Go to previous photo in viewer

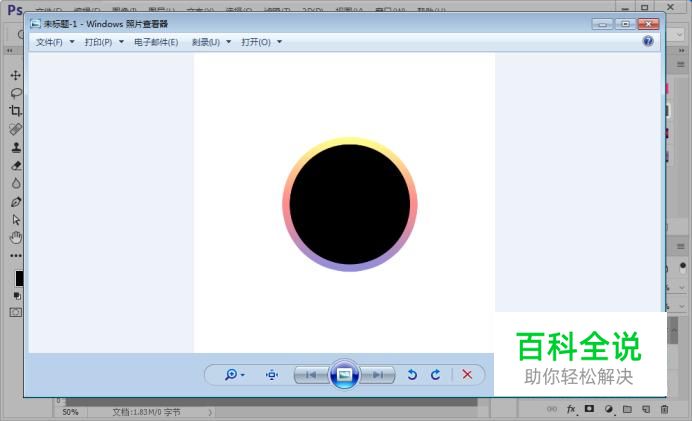312,375
